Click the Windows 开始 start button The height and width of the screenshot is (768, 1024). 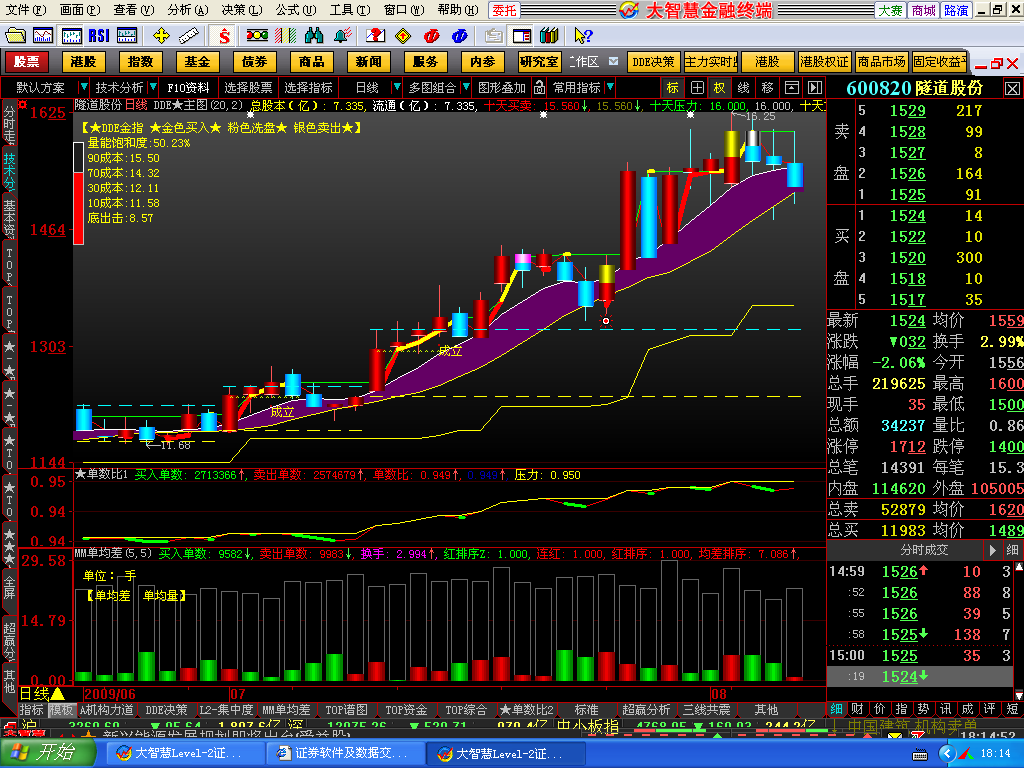(x=47, y=753)
